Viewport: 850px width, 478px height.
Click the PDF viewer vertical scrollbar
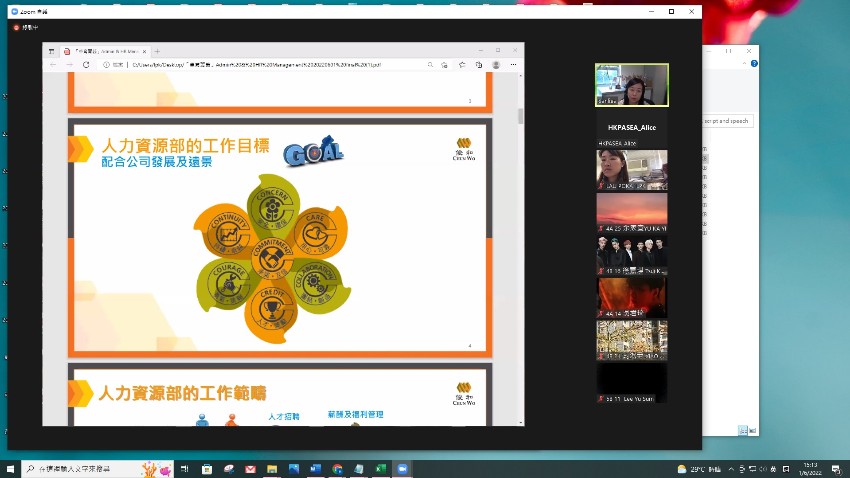(x=519, y=116)
